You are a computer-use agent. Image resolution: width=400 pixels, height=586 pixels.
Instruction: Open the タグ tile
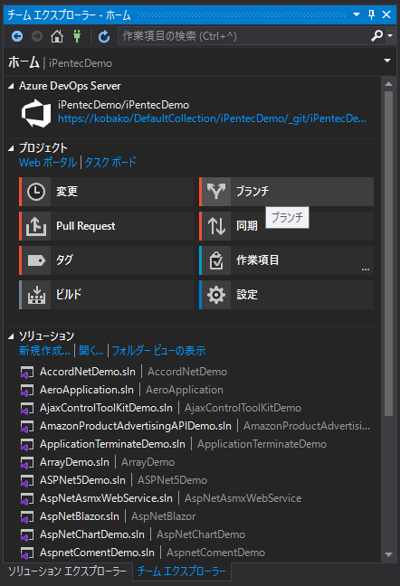pos(106,260)
